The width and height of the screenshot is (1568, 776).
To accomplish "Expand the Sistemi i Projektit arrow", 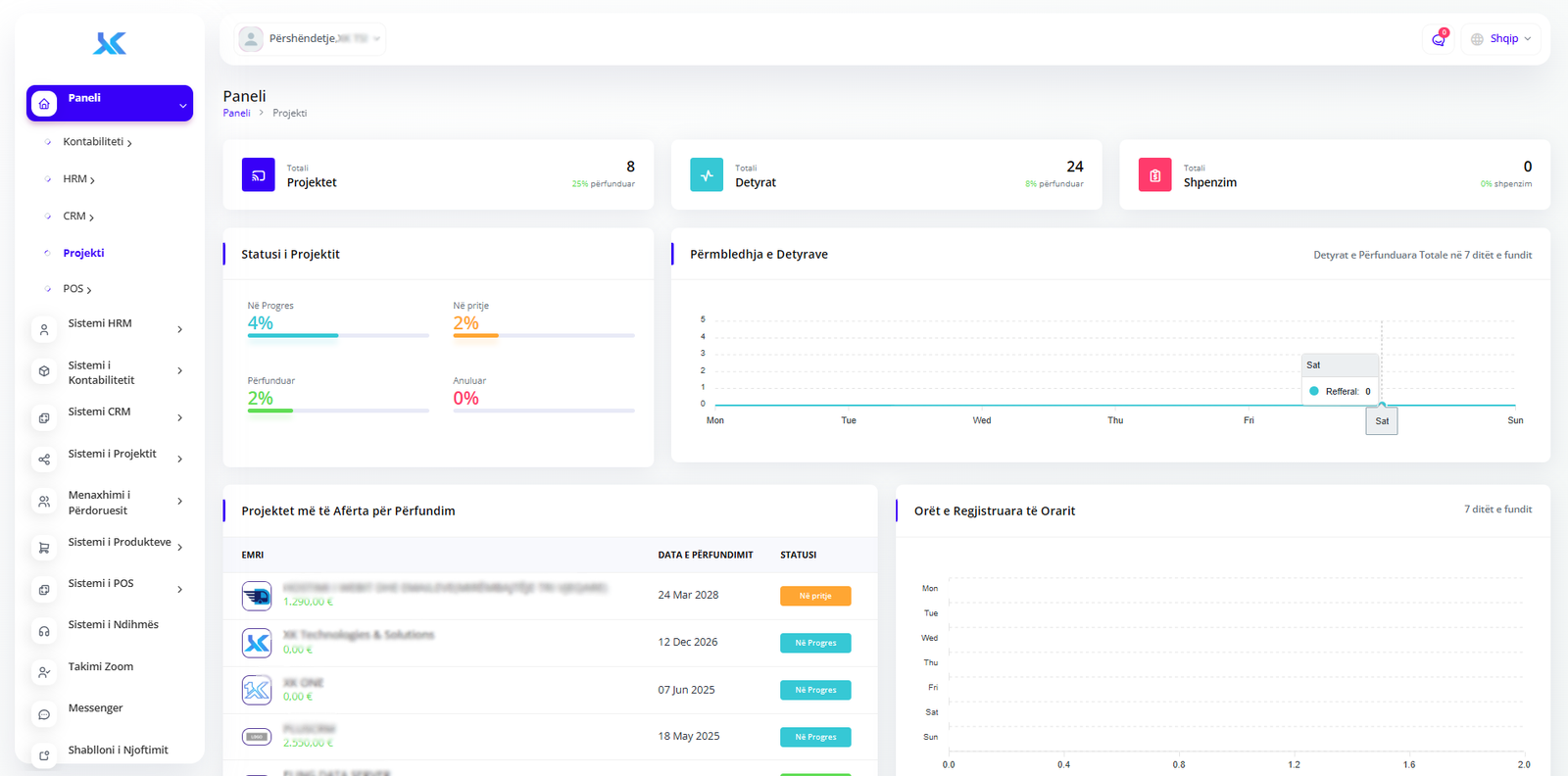I will point(179,459).
